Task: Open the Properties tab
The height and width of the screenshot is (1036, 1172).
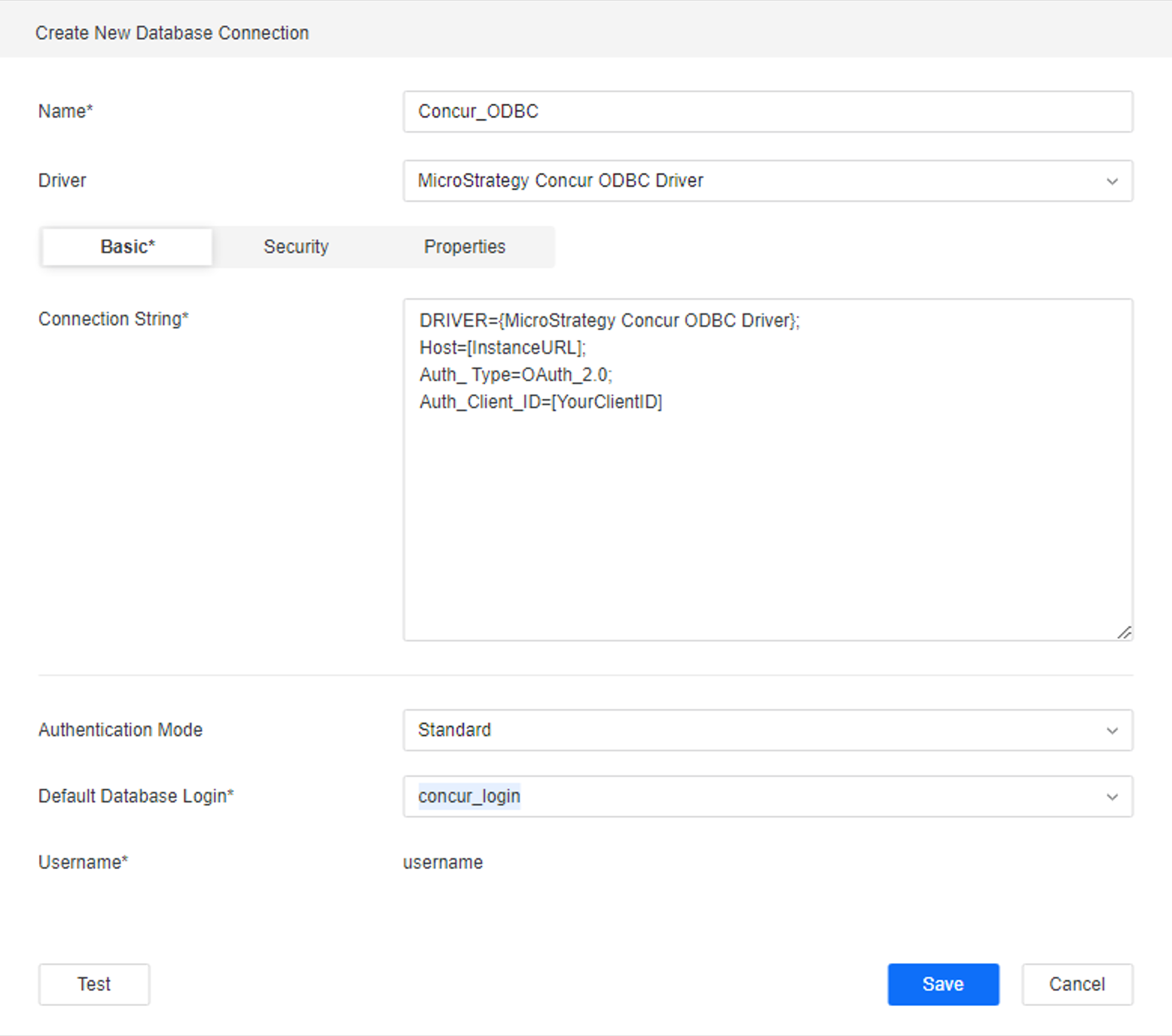Action: pos(465,247)
